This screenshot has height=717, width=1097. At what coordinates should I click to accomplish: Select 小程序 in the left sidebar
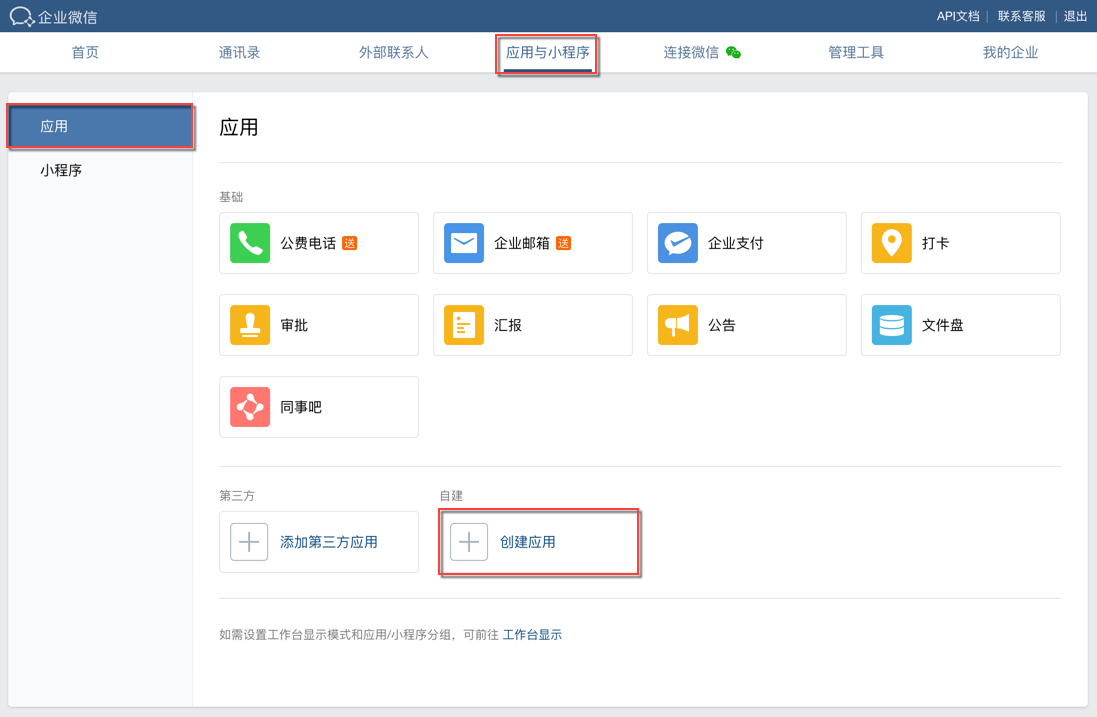tap(61, 170)
